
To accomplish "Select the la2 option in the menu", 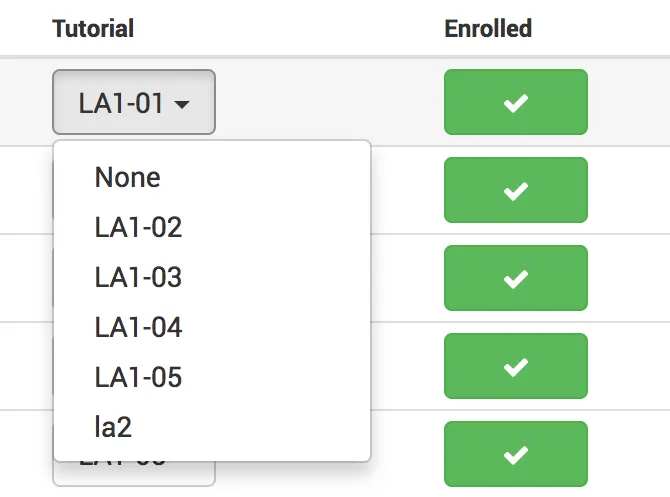I will (x=113, y=427).
